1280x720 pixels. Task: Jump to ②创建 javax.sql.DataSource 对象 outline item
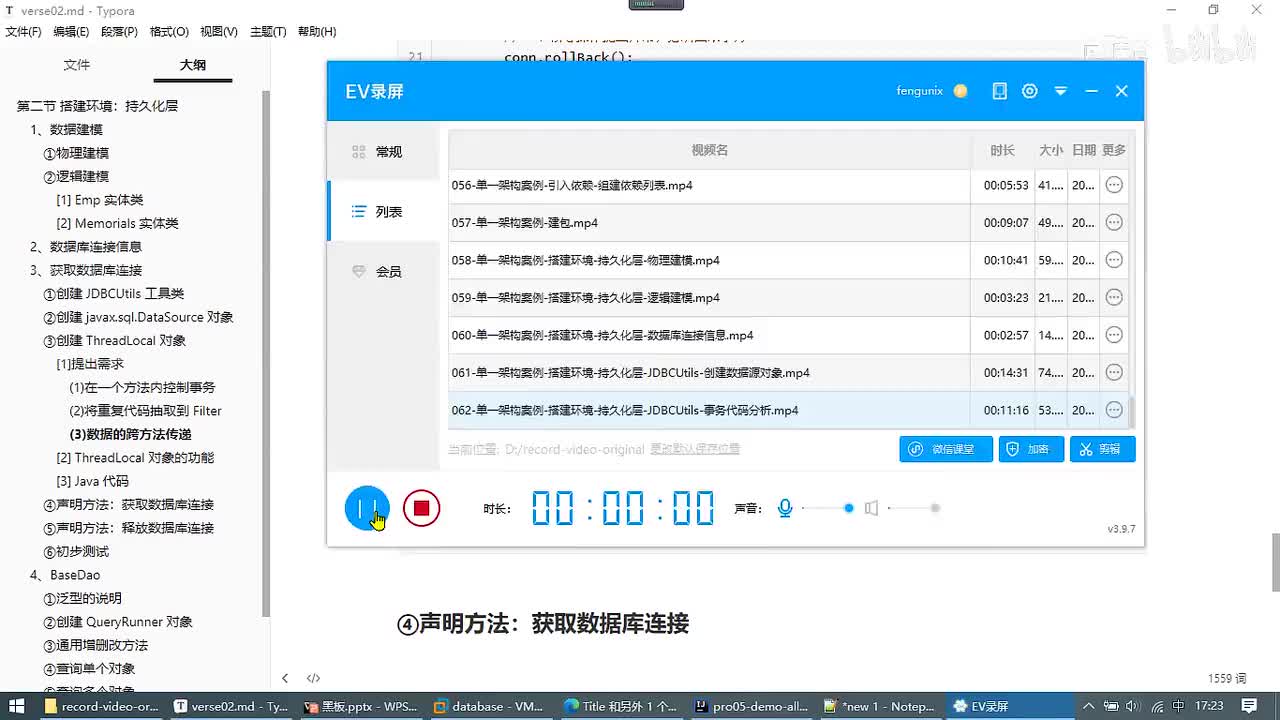click(139, 317)
